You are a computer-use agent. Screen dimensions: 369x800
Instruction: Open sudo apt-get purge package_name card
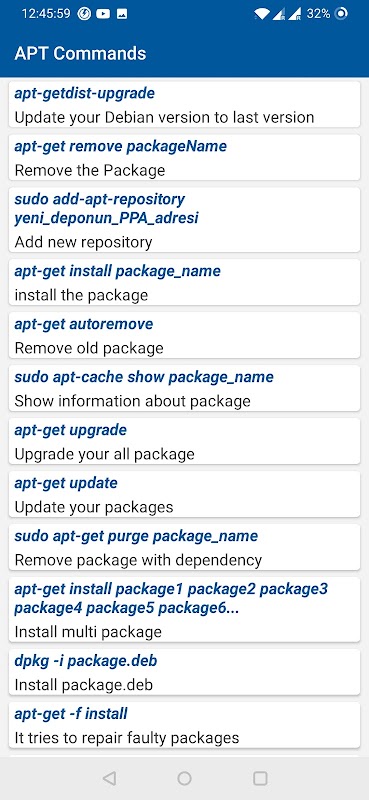coord(184,547)
